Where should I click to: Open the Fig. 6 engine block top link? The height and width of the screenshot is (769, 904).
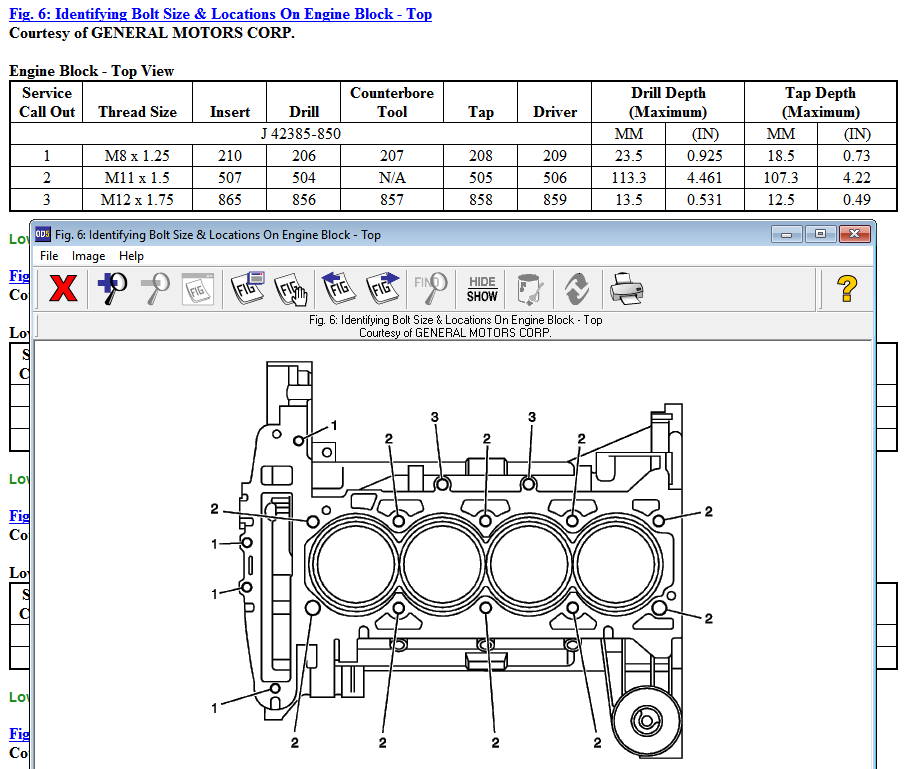[220, 14]
